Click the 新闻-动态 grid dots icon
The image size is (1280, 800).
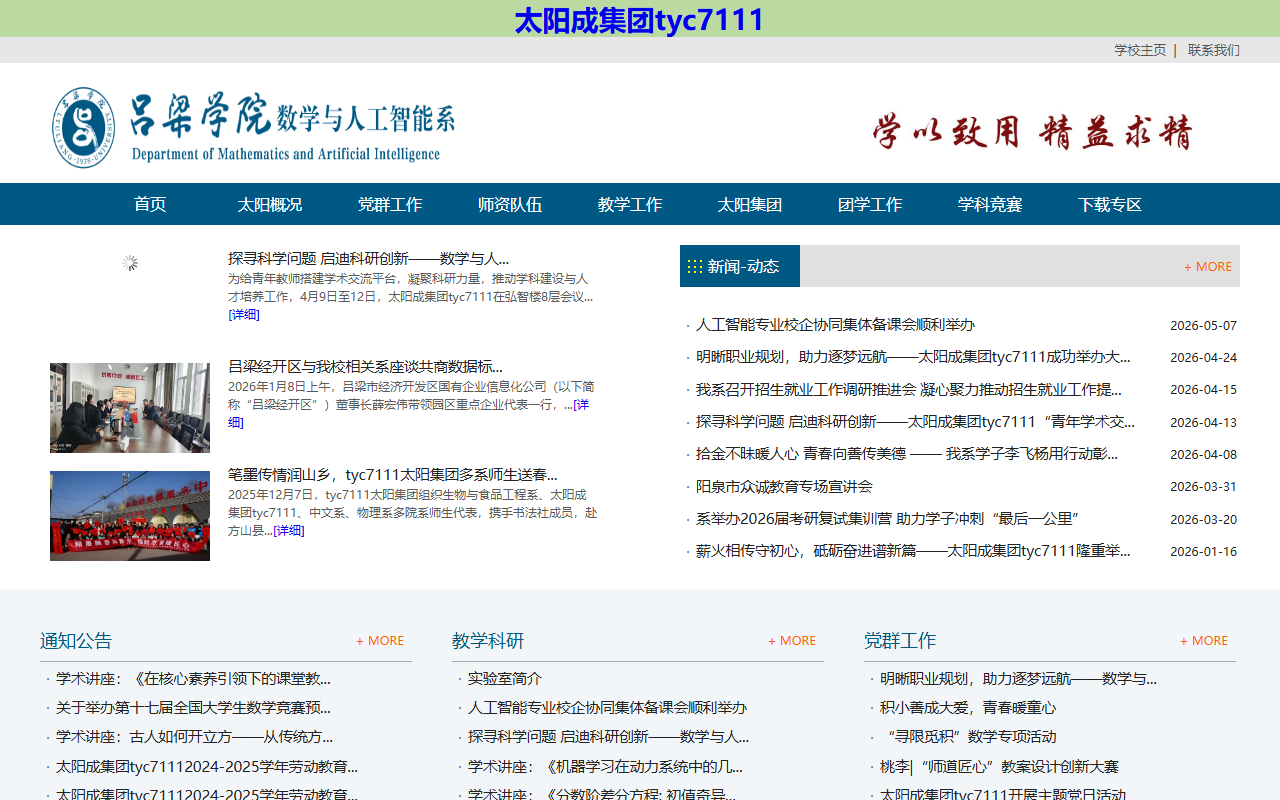point(694,266)
